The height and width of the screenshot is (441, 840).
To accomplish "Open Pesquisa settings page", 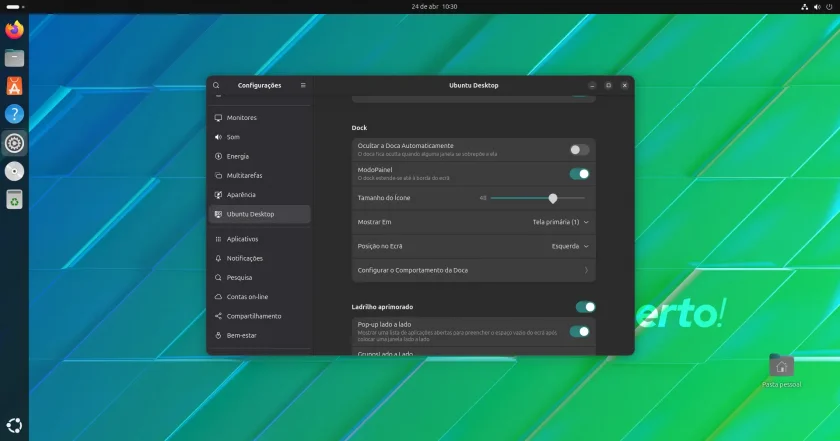I will point(260,278).
